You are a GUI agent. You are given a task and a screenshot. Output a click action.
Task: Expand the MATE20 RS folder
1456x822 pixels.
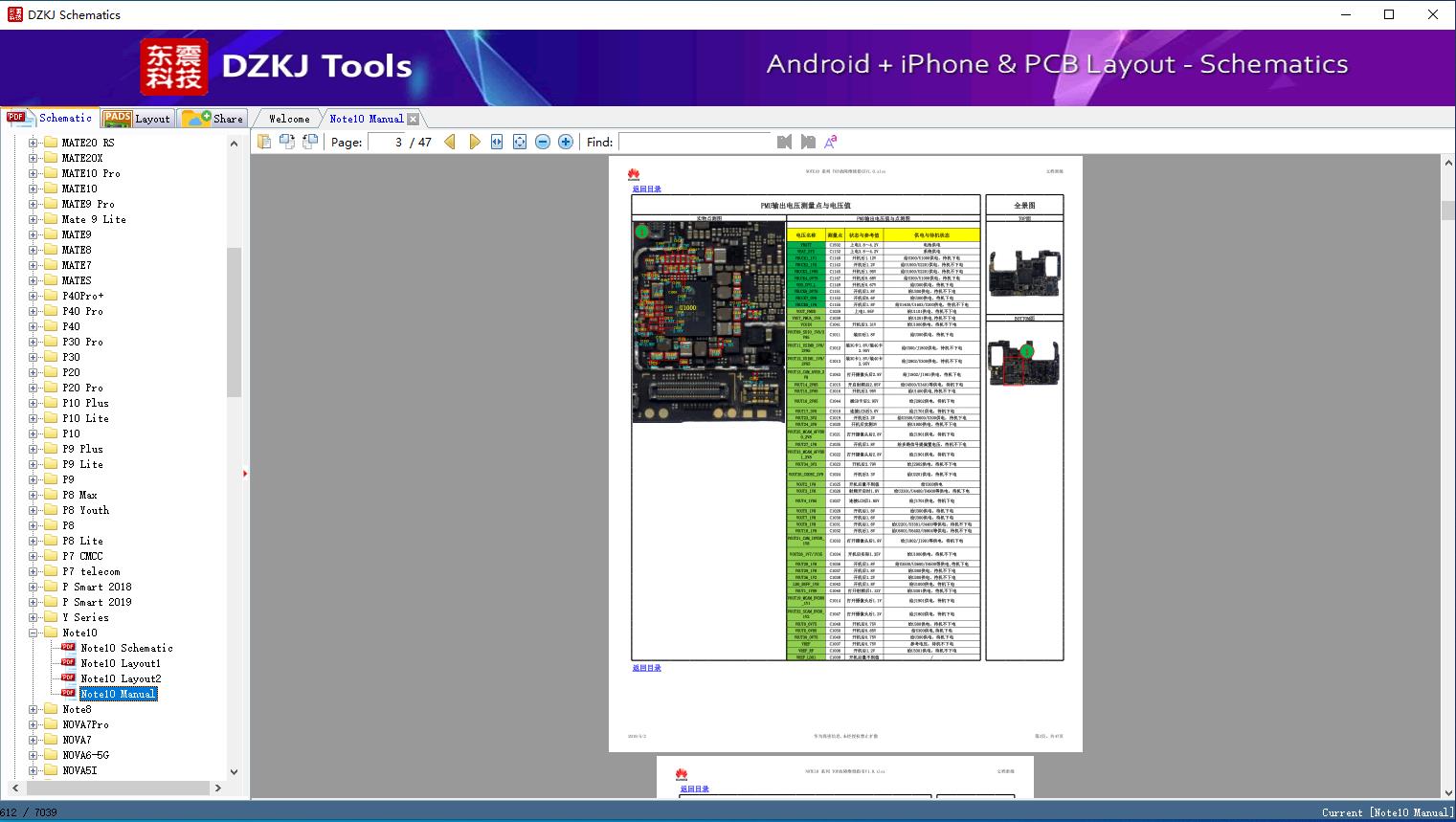(x=34, y=143)
